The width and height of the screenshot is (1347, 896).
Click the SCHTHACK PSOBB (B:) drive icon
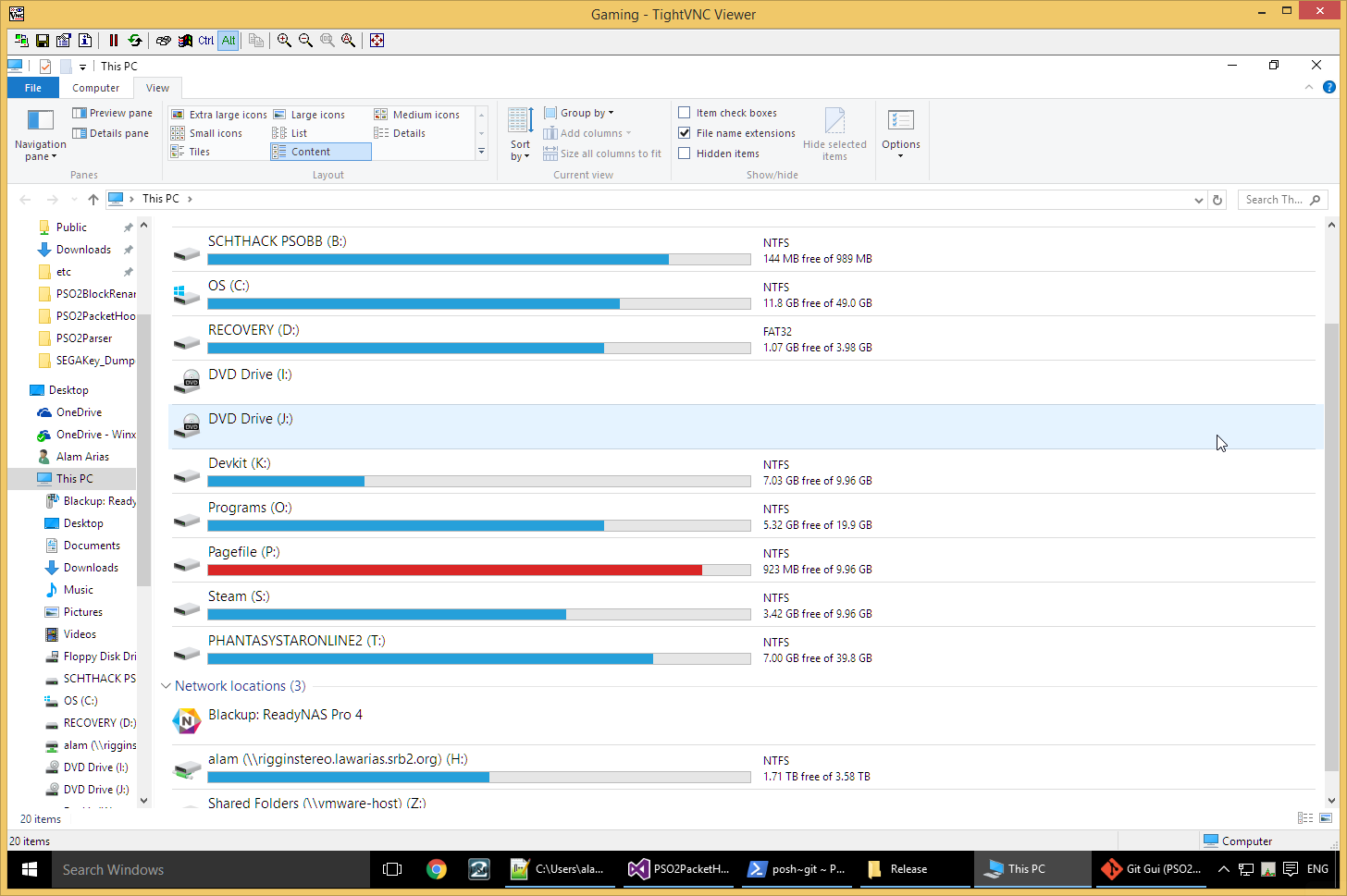[187, 252]
